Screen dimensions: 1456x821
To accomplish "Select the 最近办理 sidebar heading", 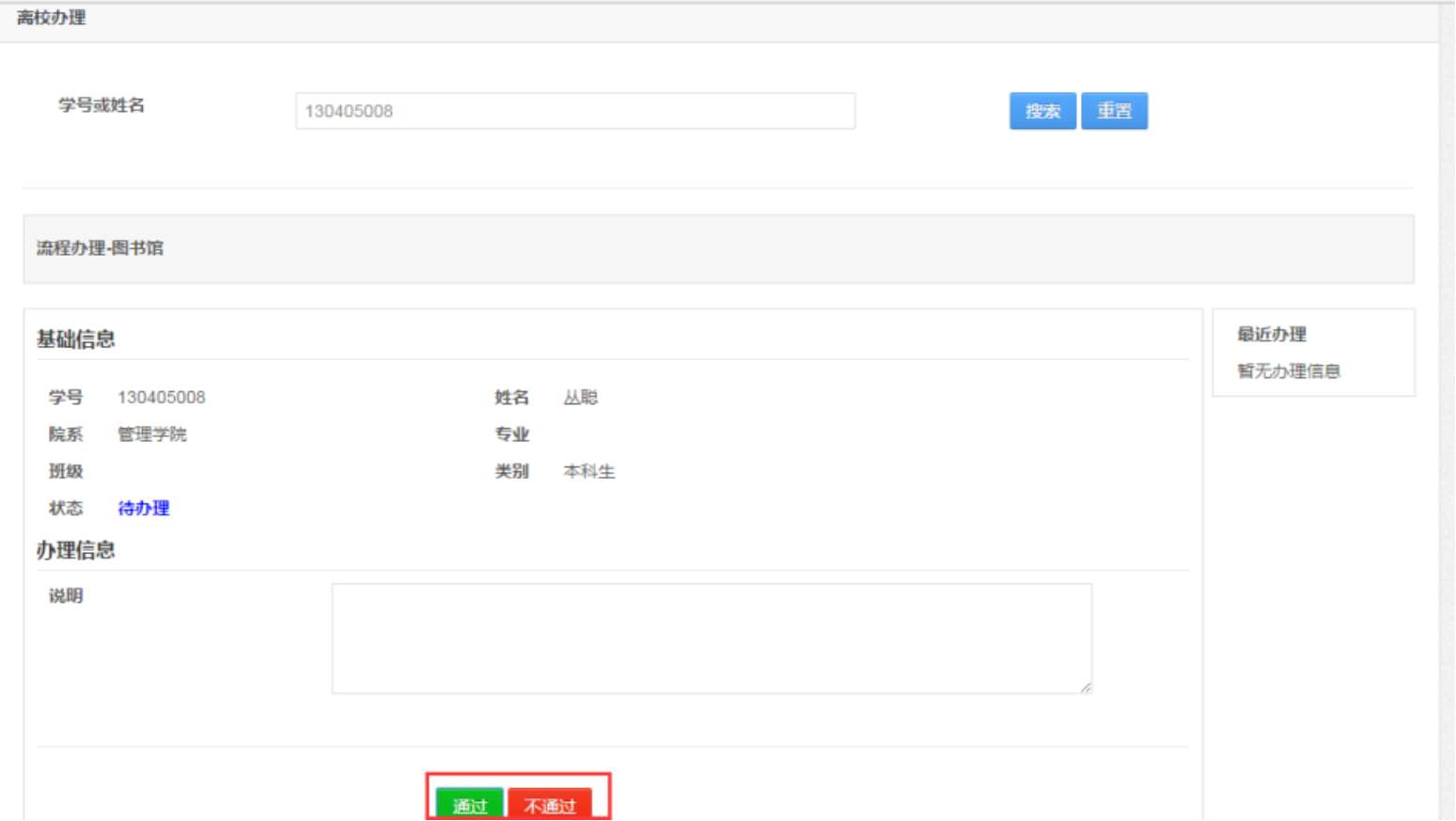I will coord(1271,334).
